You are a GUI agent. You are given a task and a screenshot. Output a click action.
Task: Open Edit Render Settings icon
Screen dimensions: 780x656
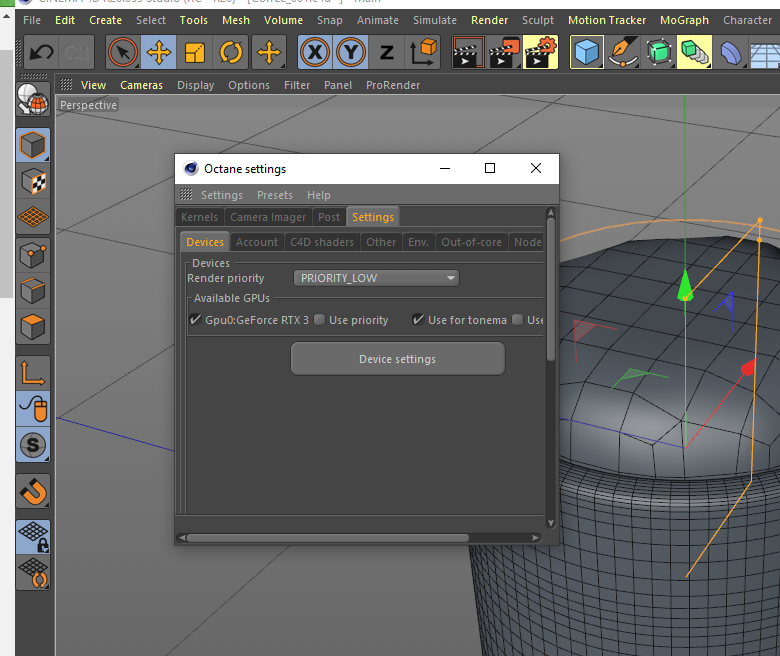[541, 52]
